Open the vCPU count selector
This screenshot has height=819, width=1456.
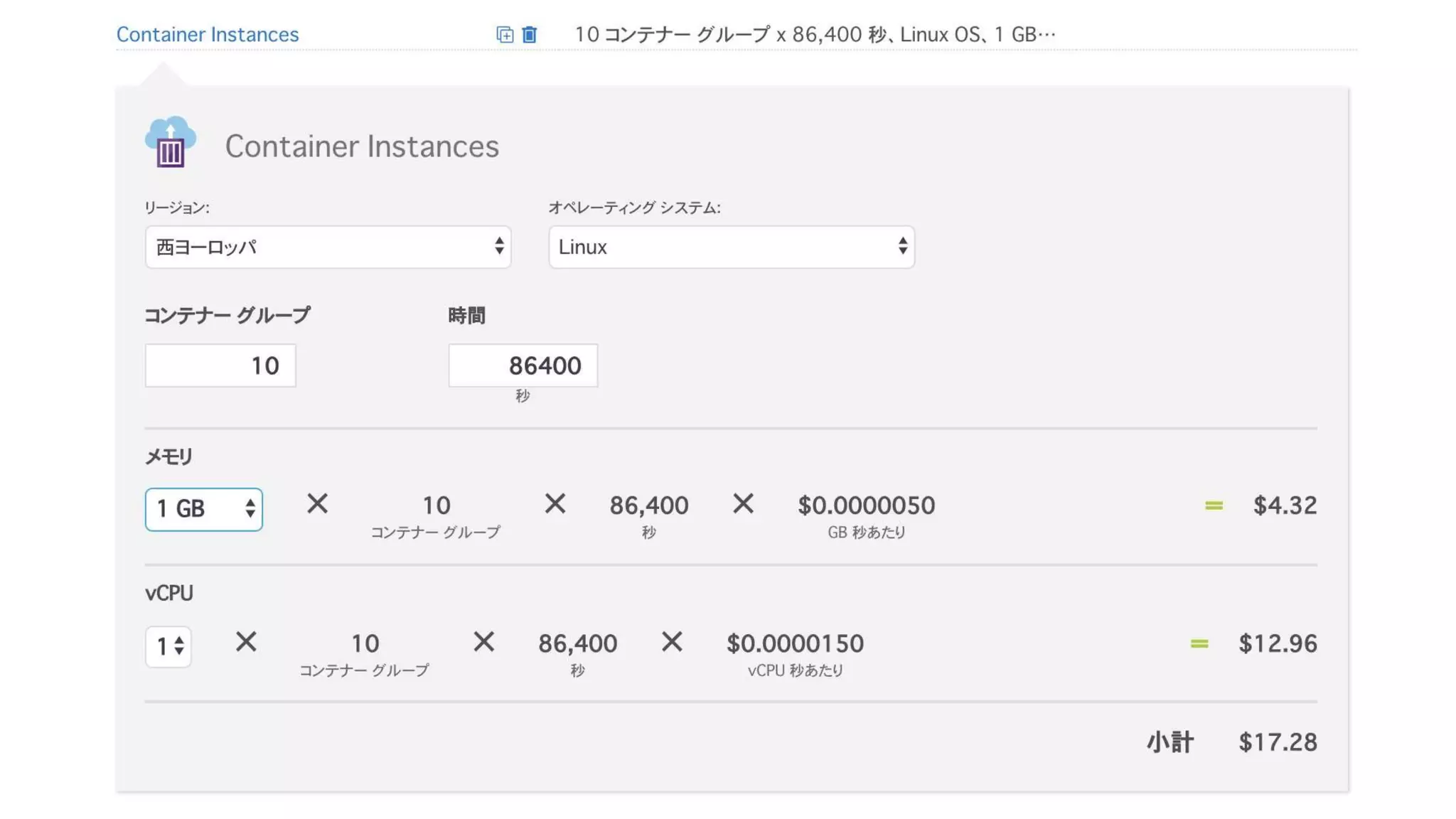point(168,646)
